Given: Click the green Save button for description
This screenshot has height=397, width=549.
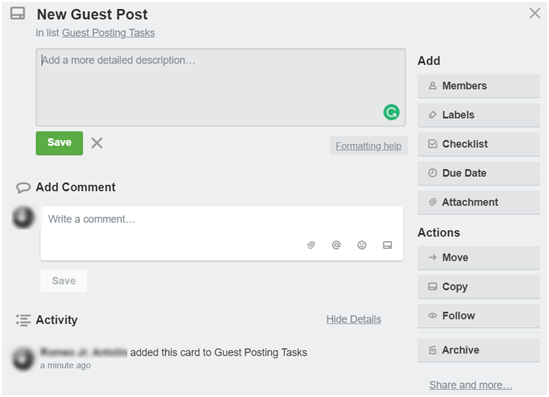Looking at the screenshot, I should pos(59,143).
